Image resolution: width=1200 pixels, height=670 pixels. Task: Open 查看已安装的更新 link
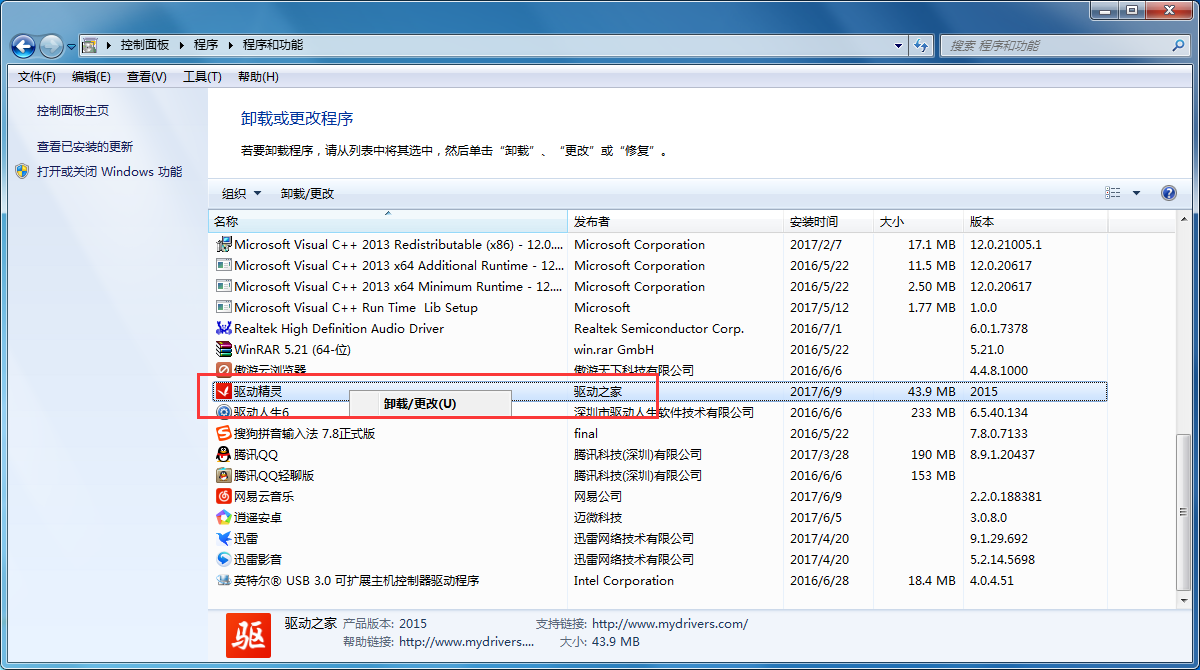(85, 146)
